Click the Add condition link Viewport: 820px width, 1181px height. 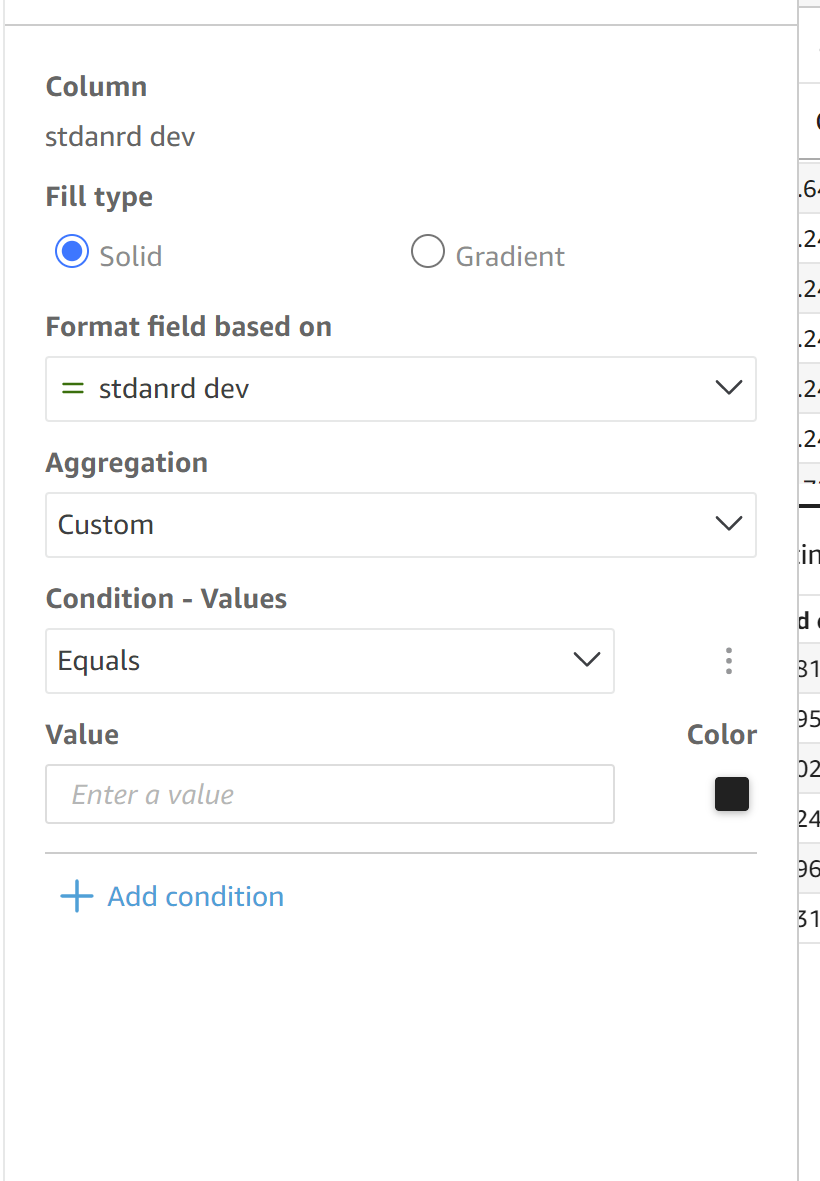(x=196, y=896)
